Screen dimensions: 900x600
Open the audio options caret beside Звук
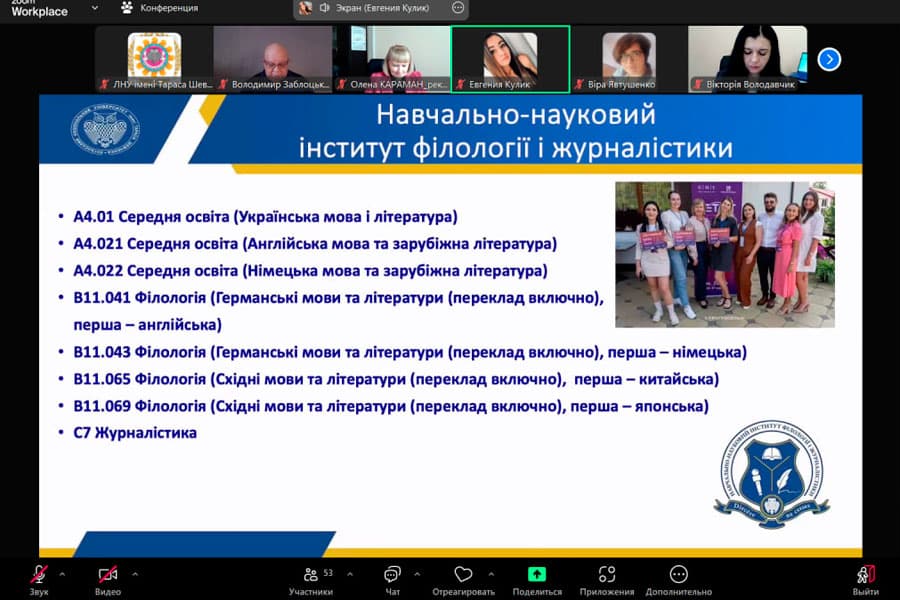(x=62, y=575)
